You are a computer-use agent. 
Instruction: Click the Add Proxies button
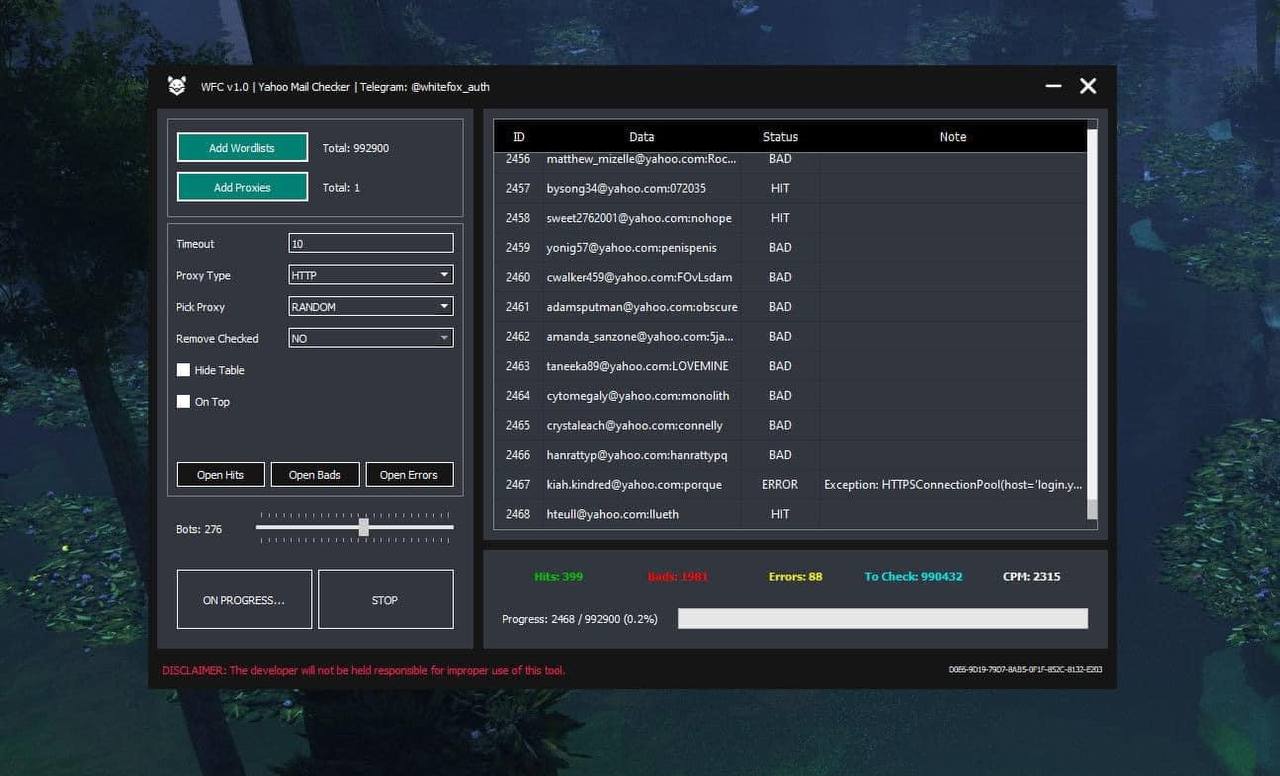pos(242,187)
